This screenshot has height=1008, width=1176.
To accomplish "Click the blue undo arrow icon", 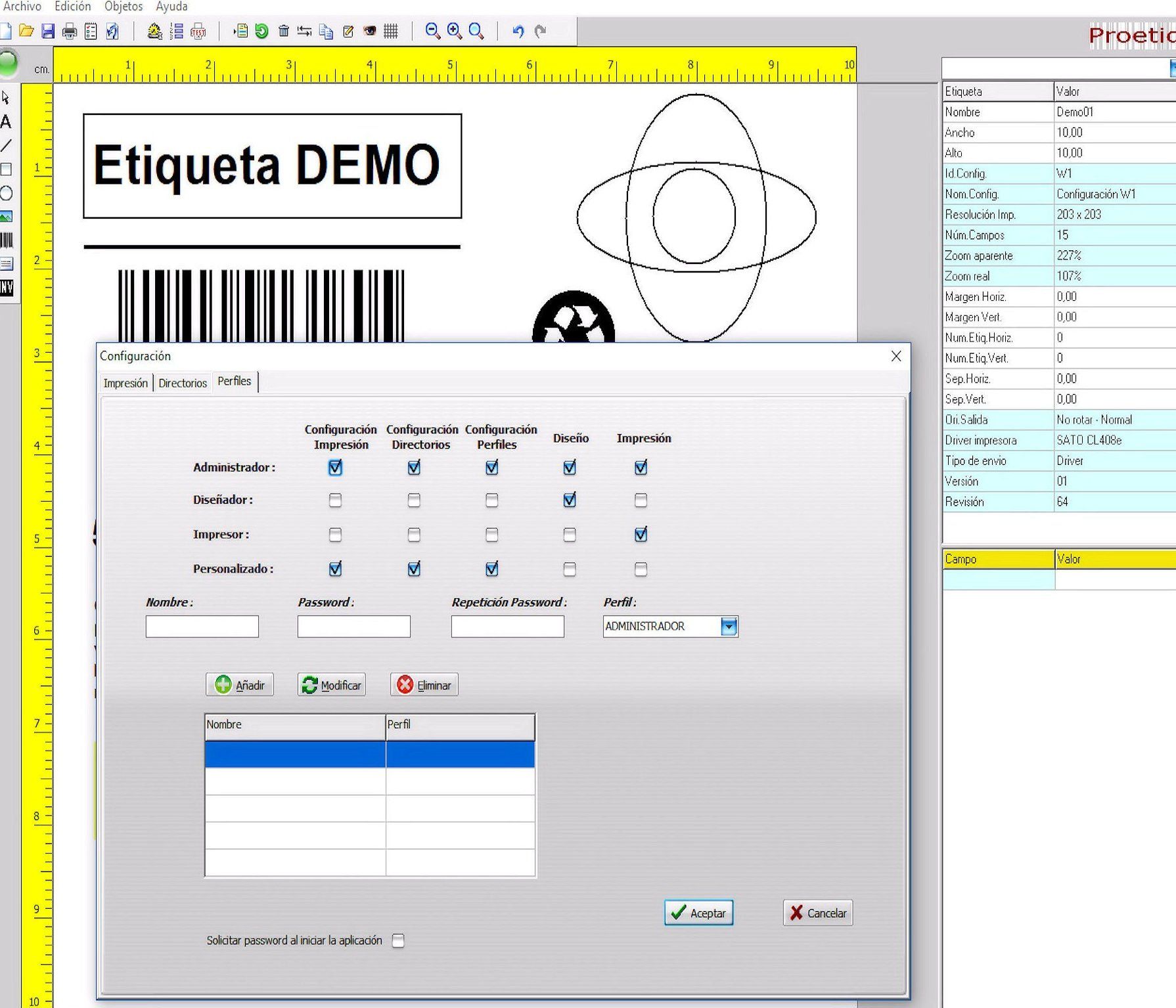I will click(518, 31).
